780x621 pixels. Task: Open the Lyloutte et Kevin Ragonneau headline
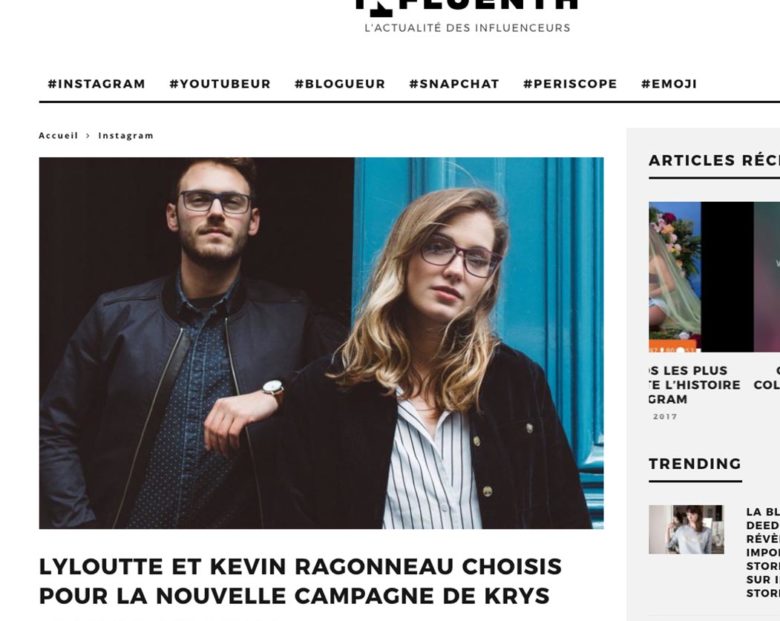tap(300, 581)
